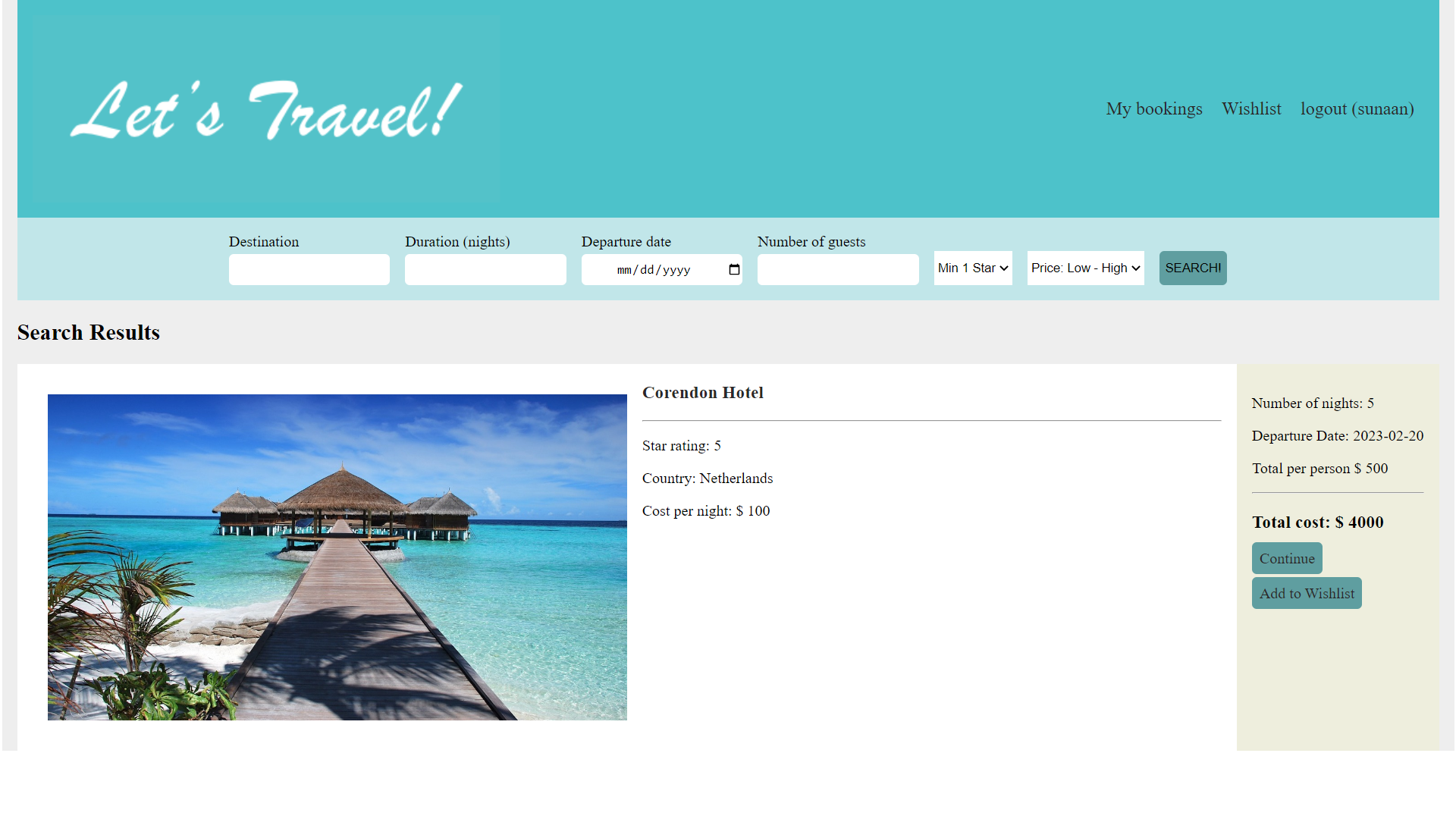Viewport: 1456px width, 819px height.
Task: Click the Search Results heading
Action: tap(88, 332)
